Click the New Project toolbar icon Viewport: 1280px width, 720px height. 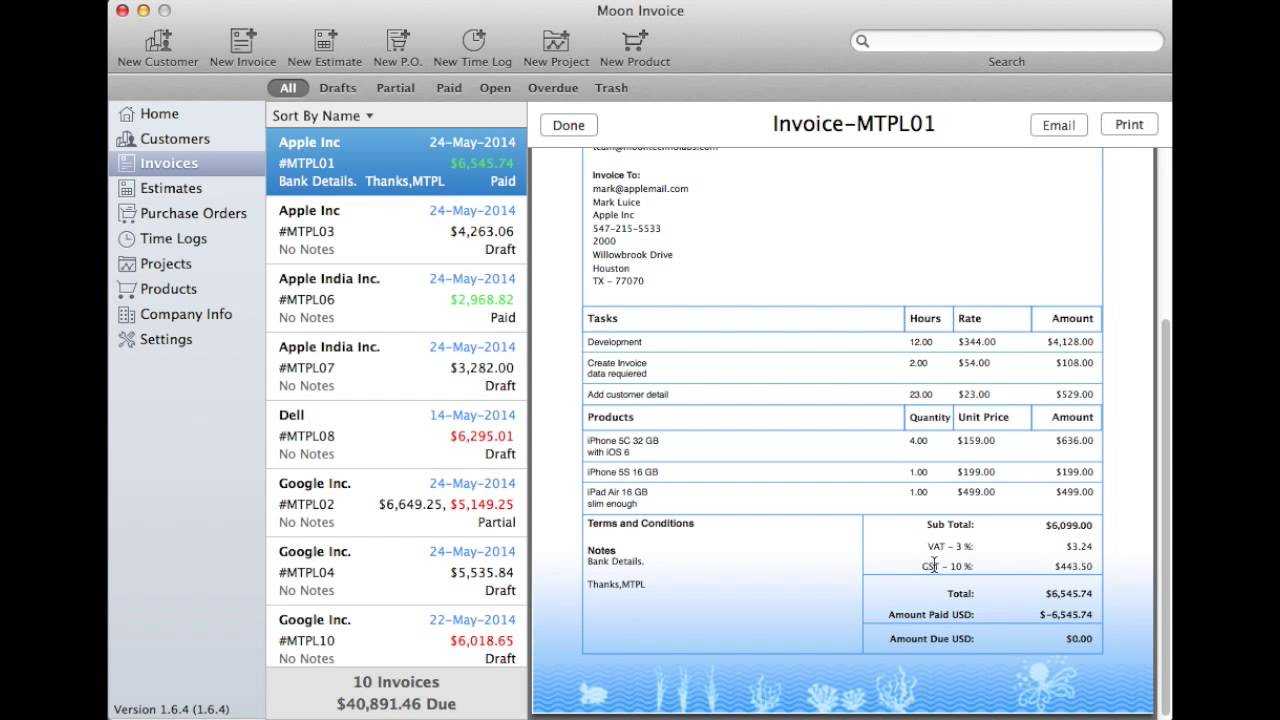[x=555, y=41]
